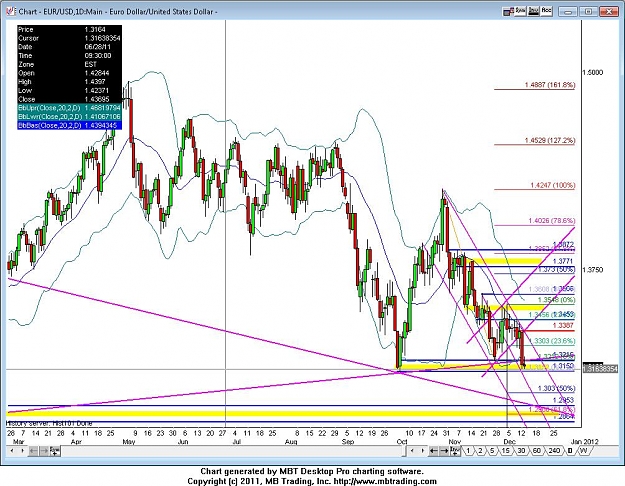Switch to the 30-minute timeframe tab
This screenshot has width=625, height=486.
pyautogui.click(x=521, y=451)
